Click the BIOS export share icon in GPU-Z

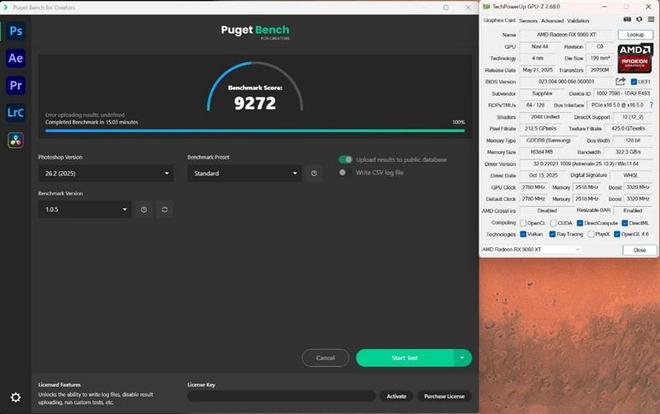(620, 81)
